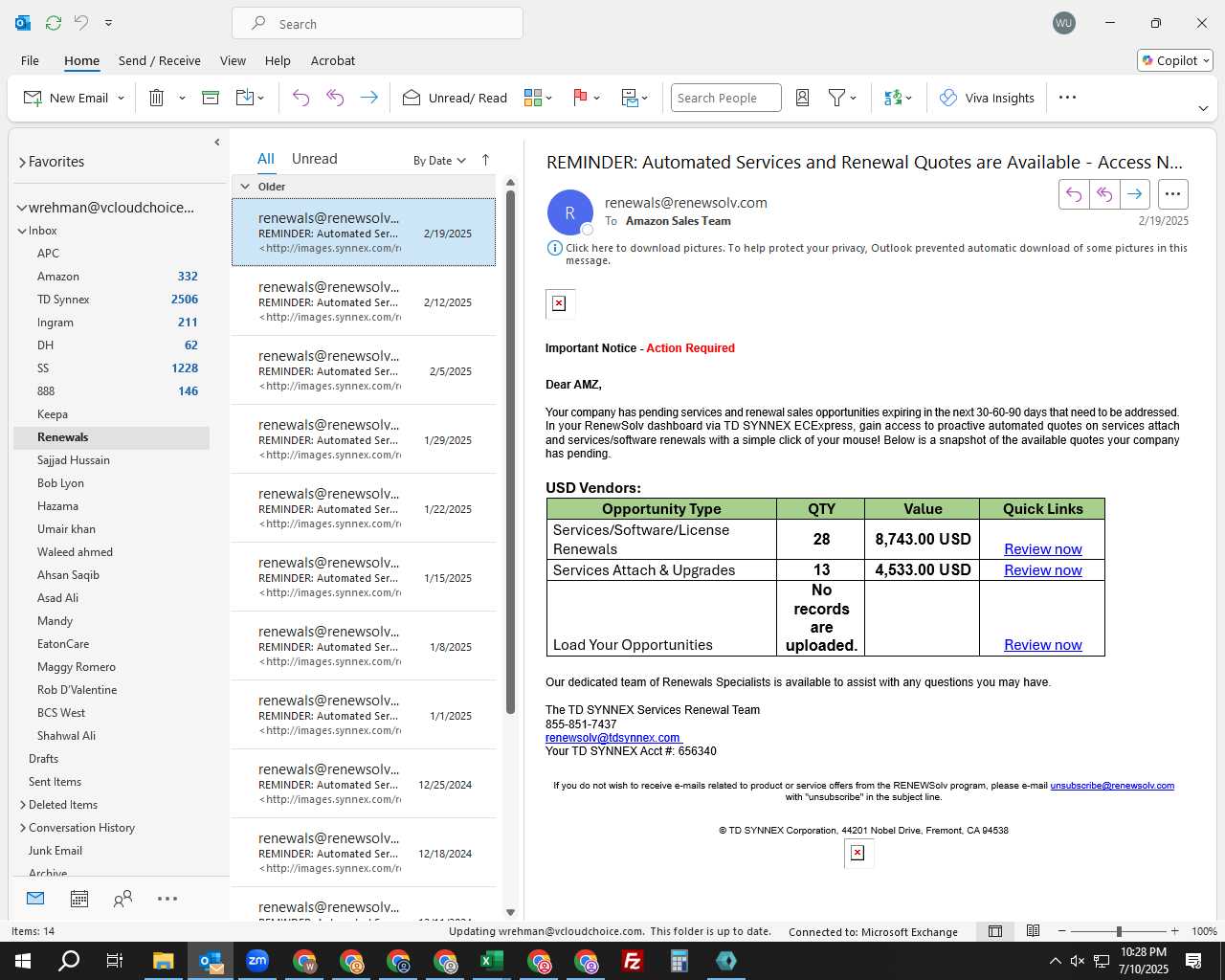Click the Reply icon in reading pane header
This screenshot has height=980, width=1225.
(x=1074, y=194)
